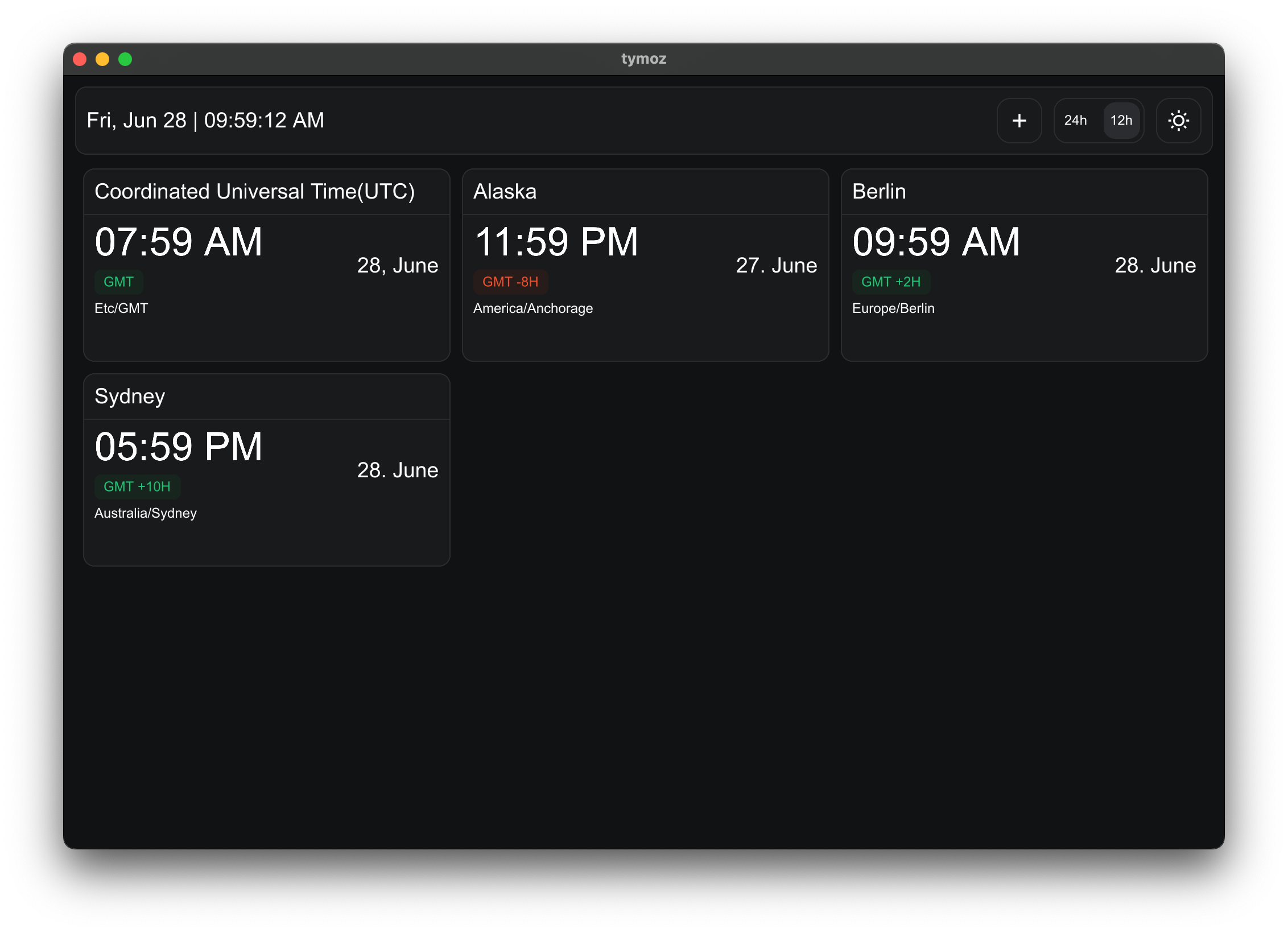Click the GMT -8H badge on Alaska
This screenshot has width=1288, height=933.
tap(510, 282)
